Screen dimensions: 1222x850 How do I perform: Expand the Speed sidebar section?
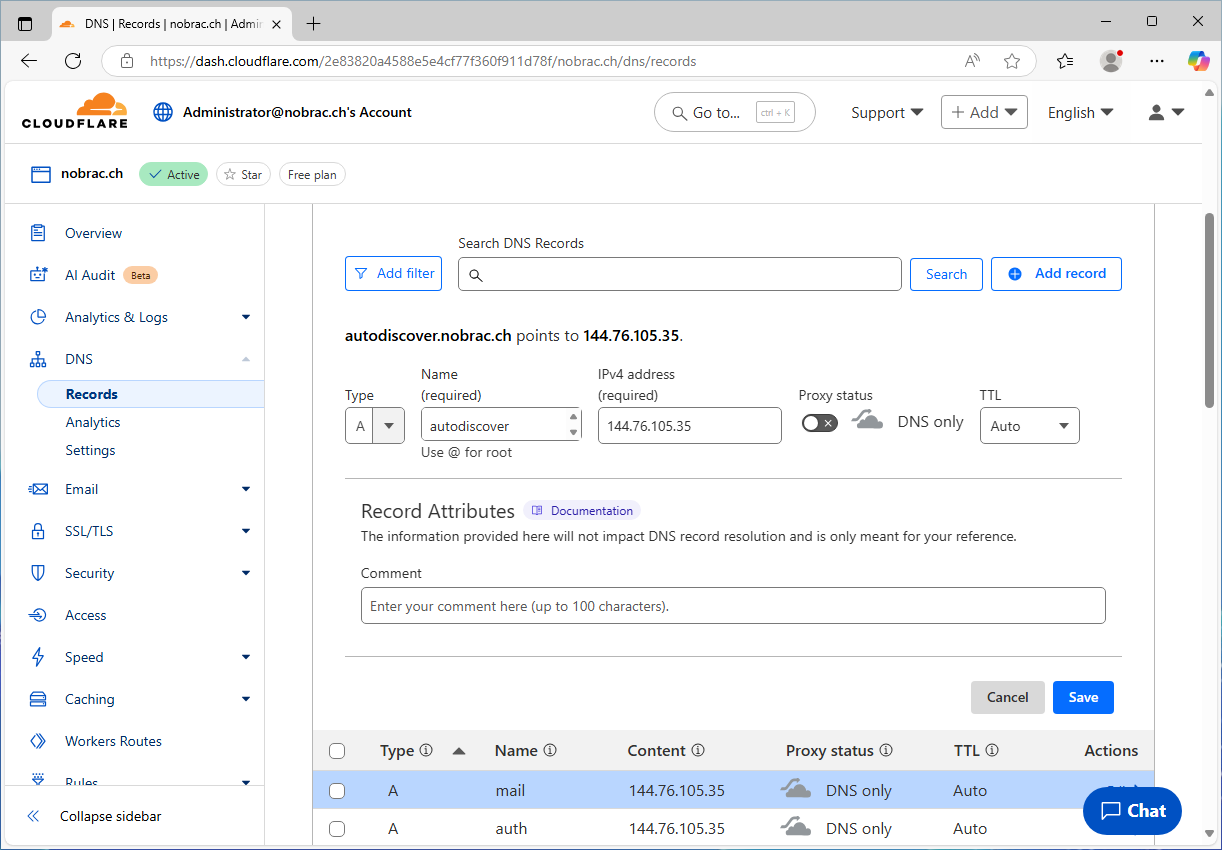246,657
